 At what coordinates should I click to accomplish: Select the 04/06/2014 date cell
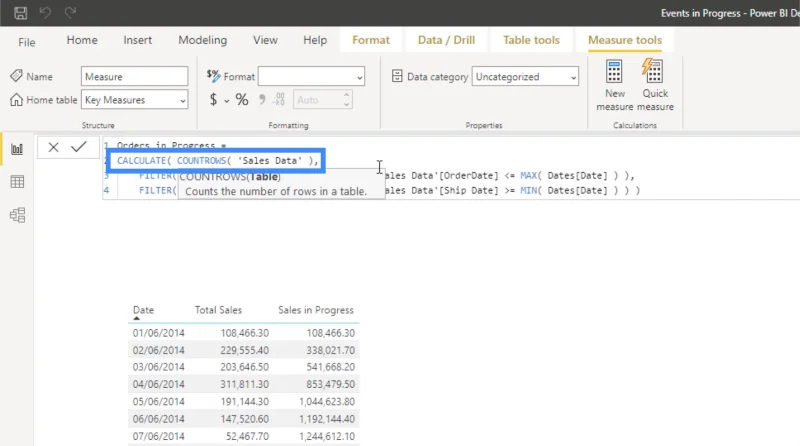pos(159,384)
